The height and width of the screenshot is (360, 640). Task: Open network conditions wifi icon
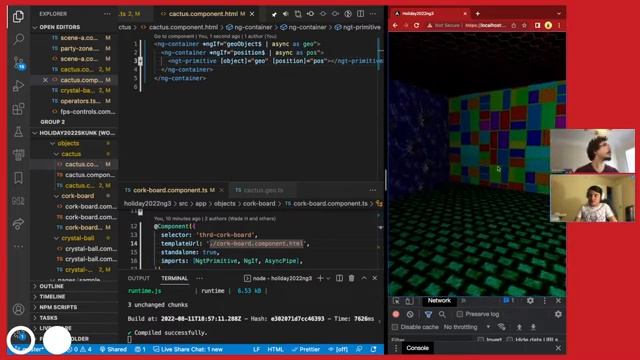502,327
